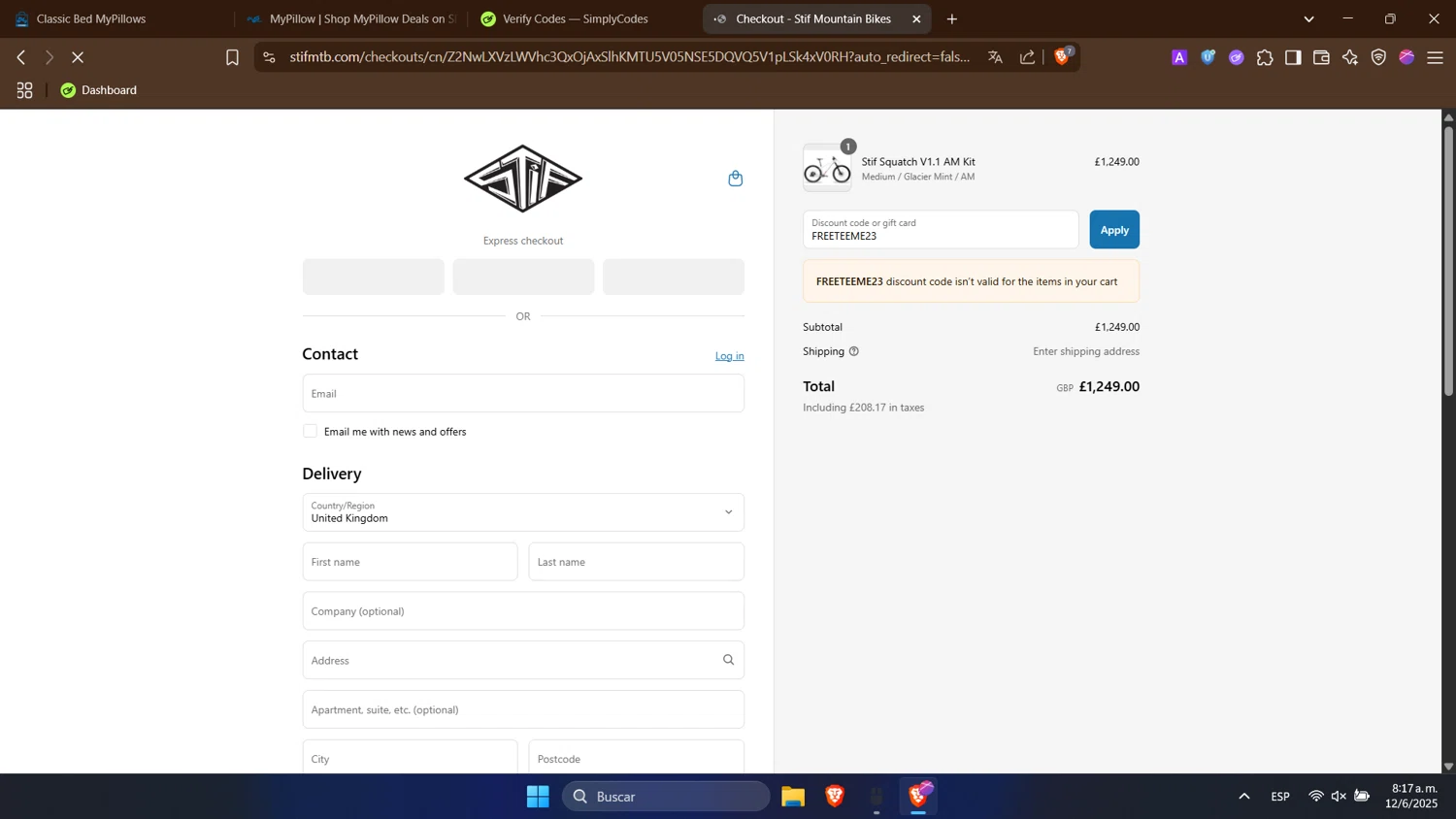Screen dimensions: 1456x819
Task: Open the Leo AI sparkle icon
Action: (1350, 58)
